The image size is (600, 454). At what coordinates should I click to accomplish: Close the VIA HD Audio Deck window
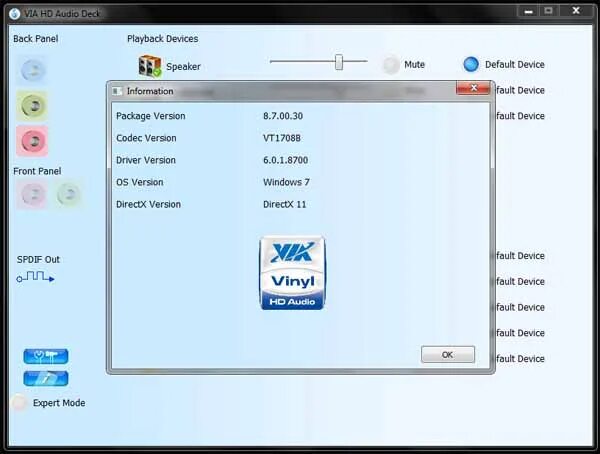tap(576, 11)
